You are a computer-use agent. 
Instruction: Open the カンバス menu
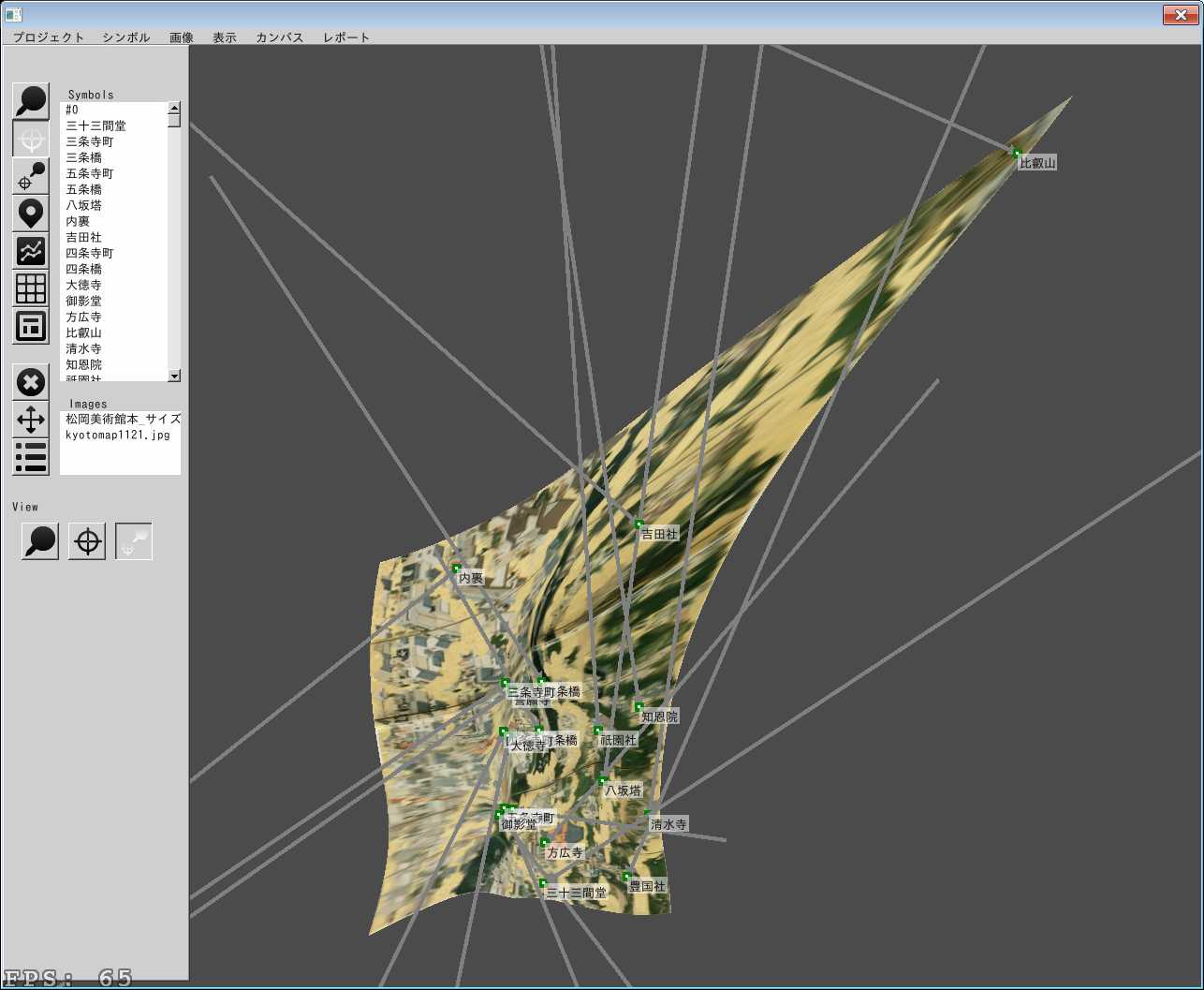(280, 37)
